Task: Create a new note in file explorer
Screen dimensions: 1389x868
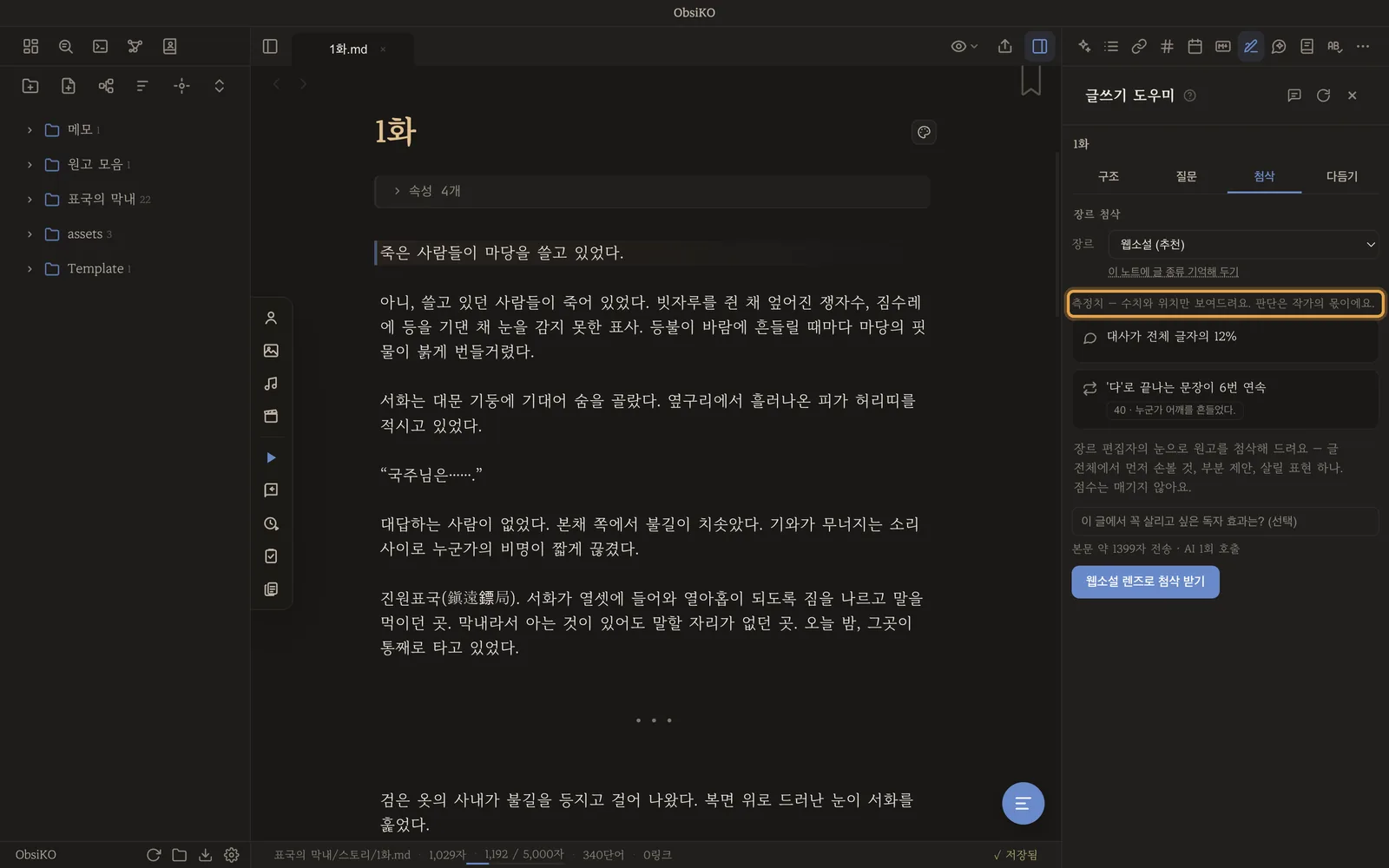Action: 69,85
